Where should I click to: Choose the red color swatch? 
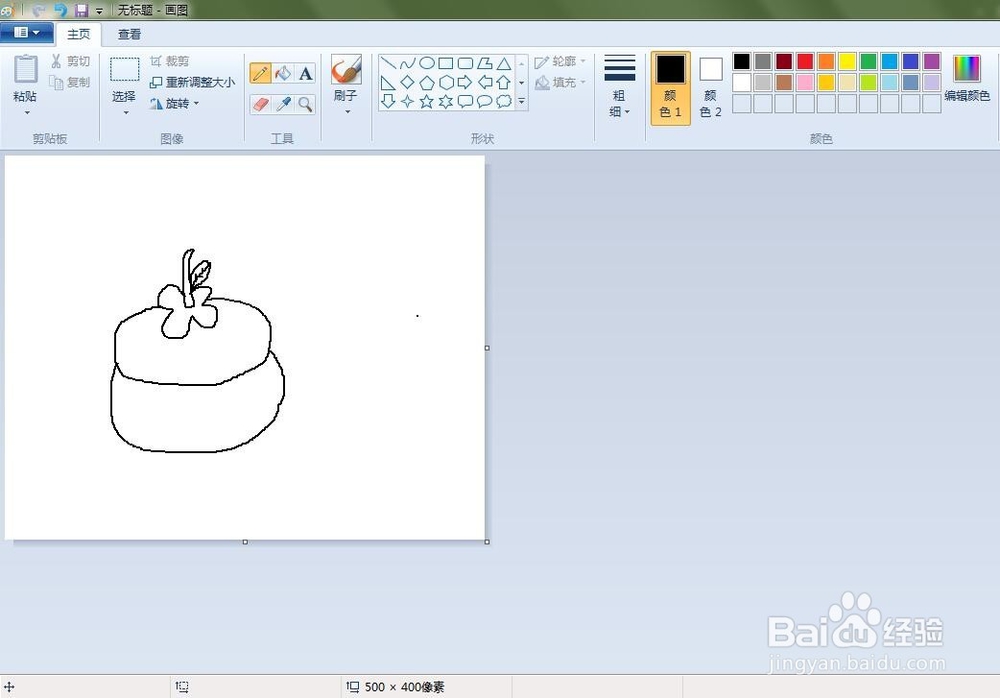pyautogui.click(x=805, y=61)
